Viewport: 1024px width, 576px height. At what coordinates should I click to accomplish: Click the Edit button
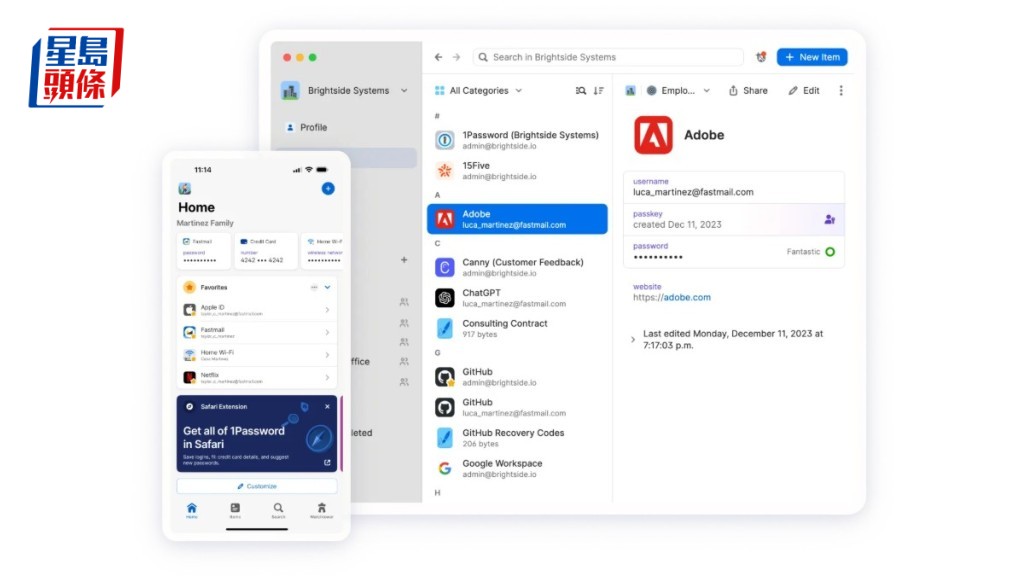[804, 91]
